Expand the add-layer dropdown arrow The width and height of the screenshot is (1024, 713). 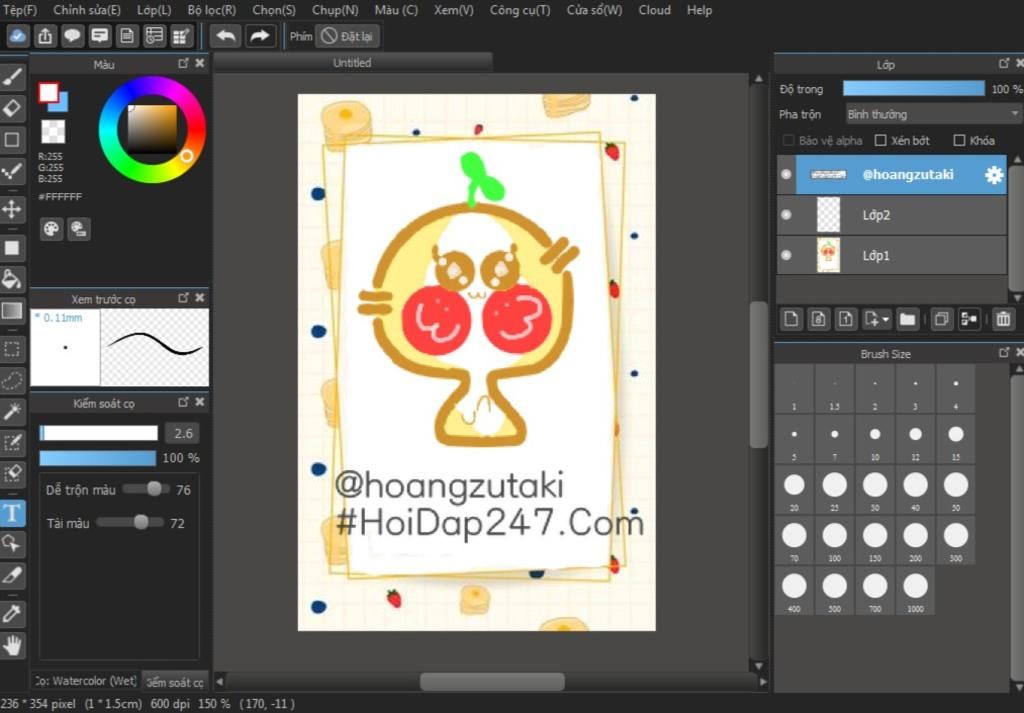pos(886,319)
